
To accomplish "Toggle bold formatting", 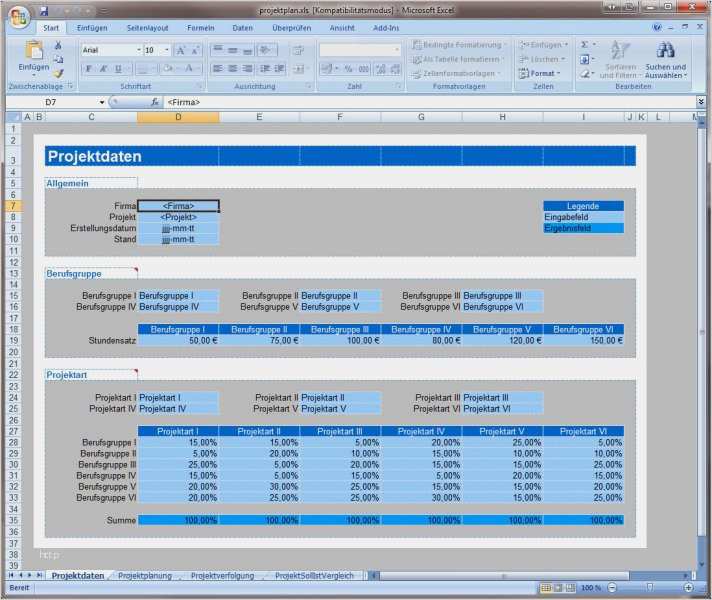I will 88,69.
